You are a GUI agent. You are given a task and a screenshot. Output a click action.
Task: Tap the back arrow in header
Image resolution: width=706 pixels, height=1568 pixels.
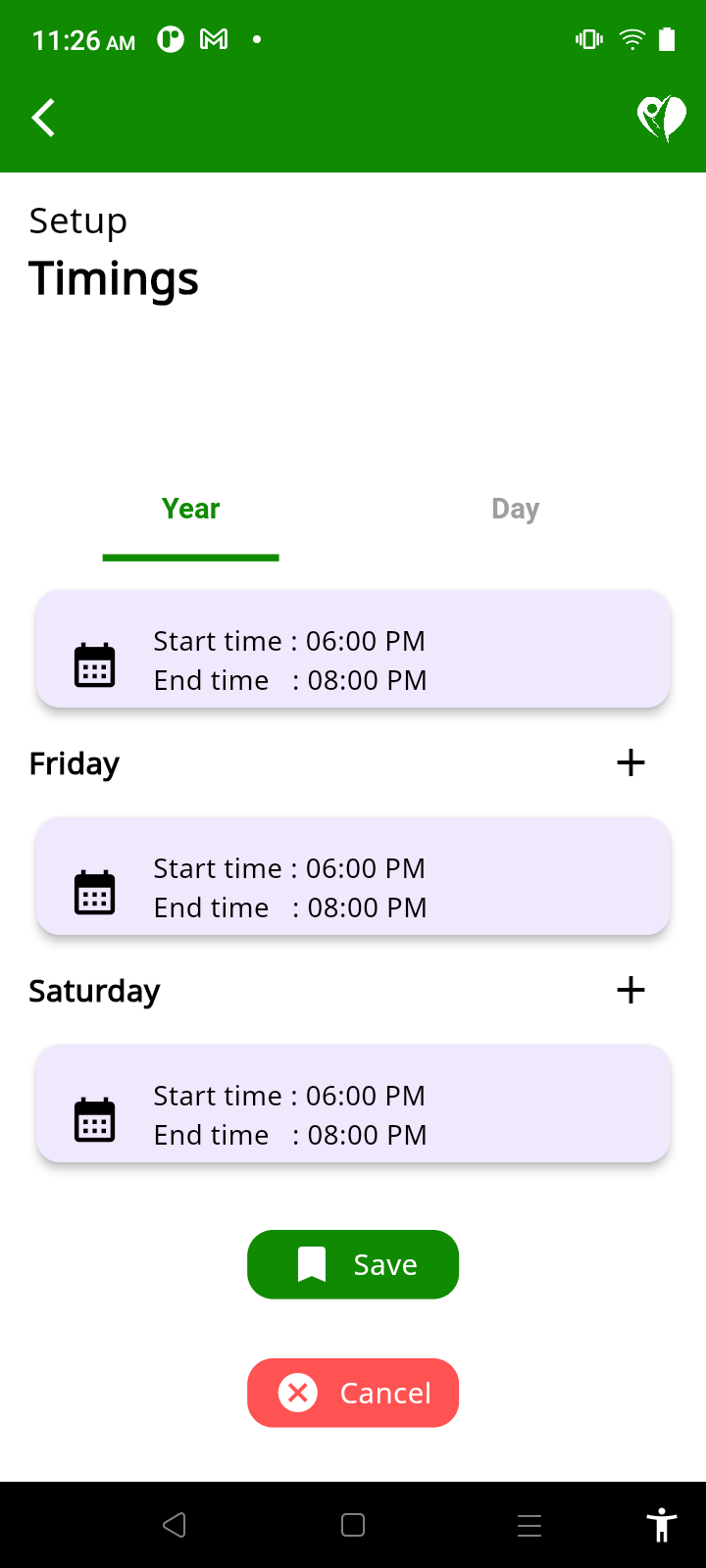click(x=43, y=118)
